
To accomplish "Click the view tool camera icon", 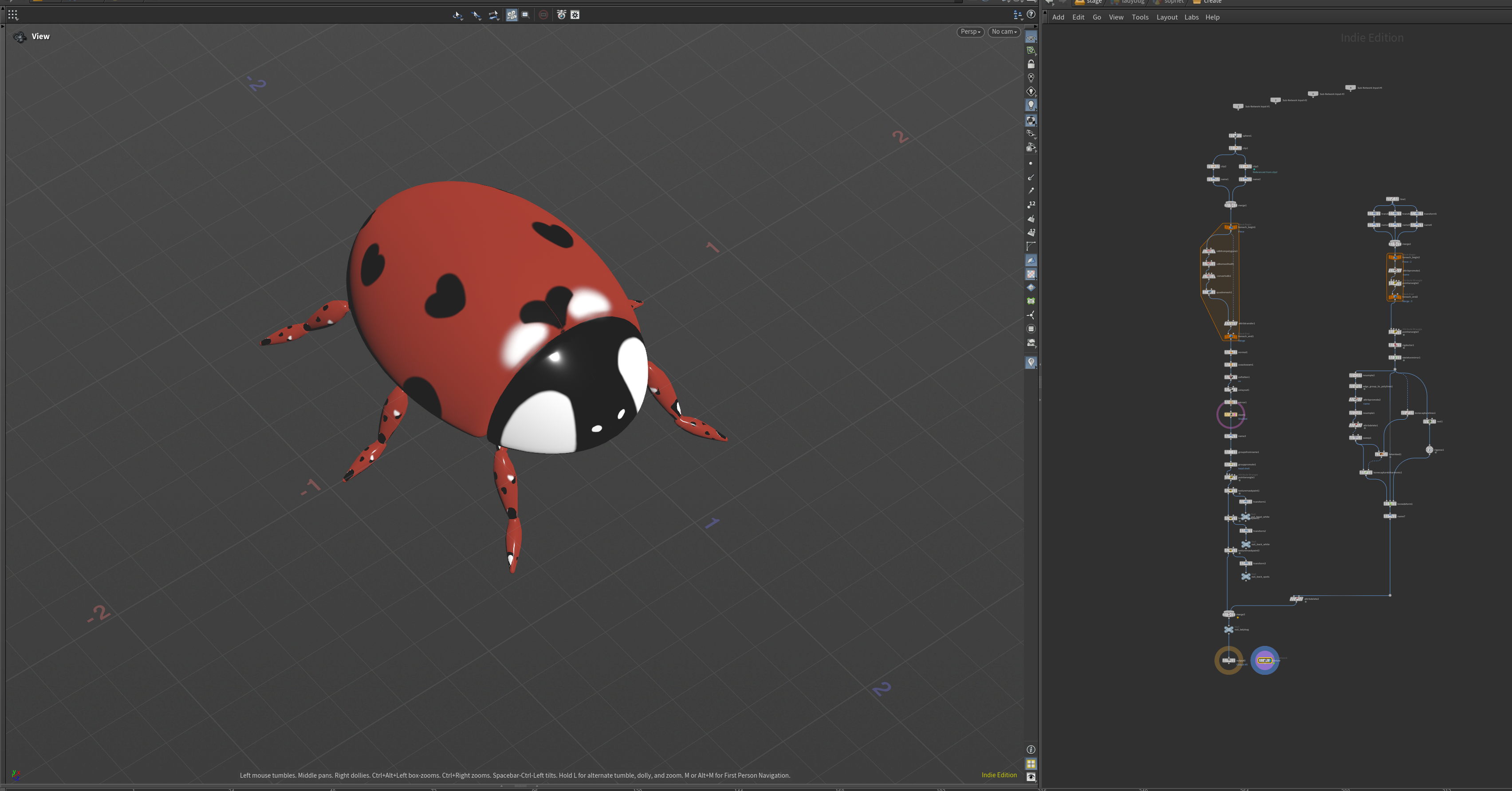I will 20,37.
